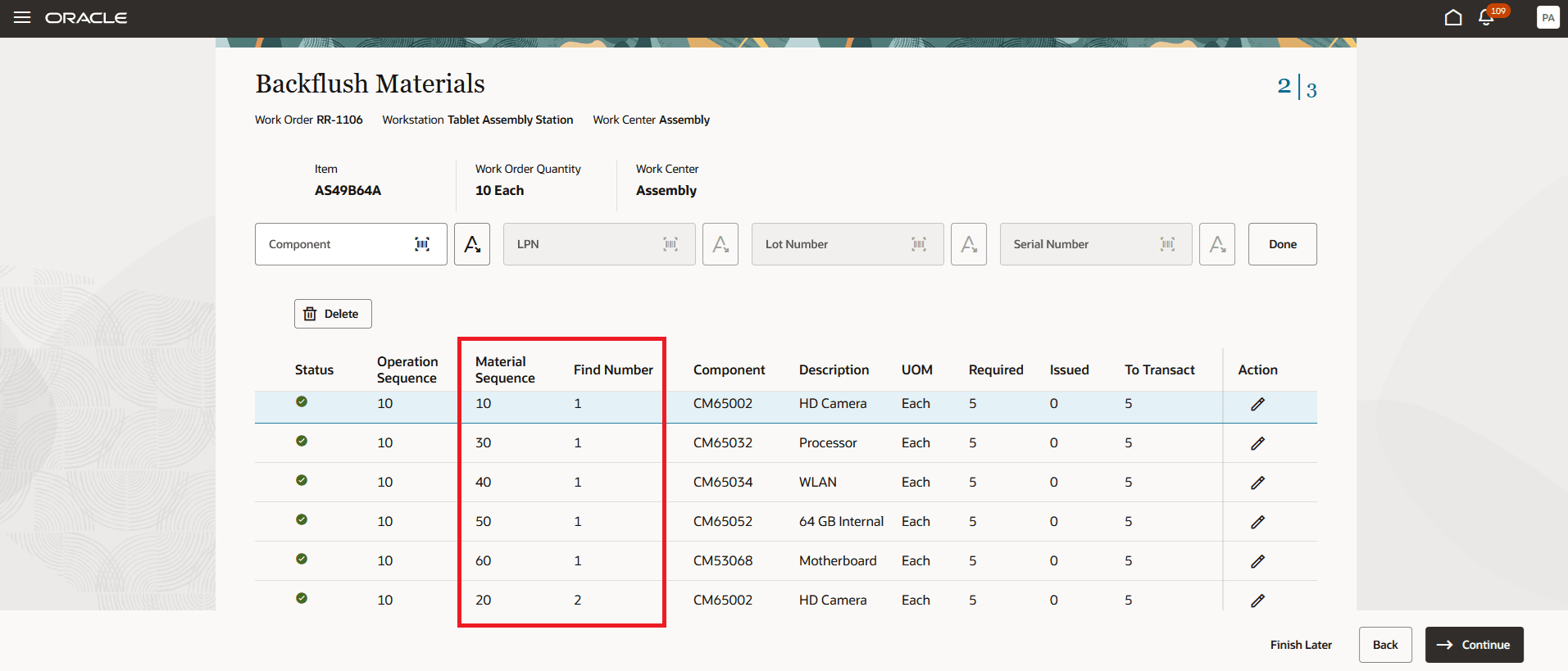Screen dimensions: 1568x671
Task: Select component CM65034 cell
Action: pos(723,482)
